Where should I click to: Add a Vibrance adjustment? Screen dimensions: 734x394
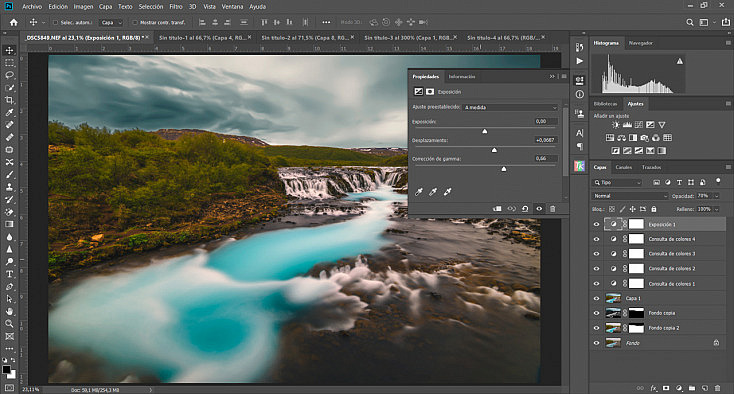[x=661, y=125]
